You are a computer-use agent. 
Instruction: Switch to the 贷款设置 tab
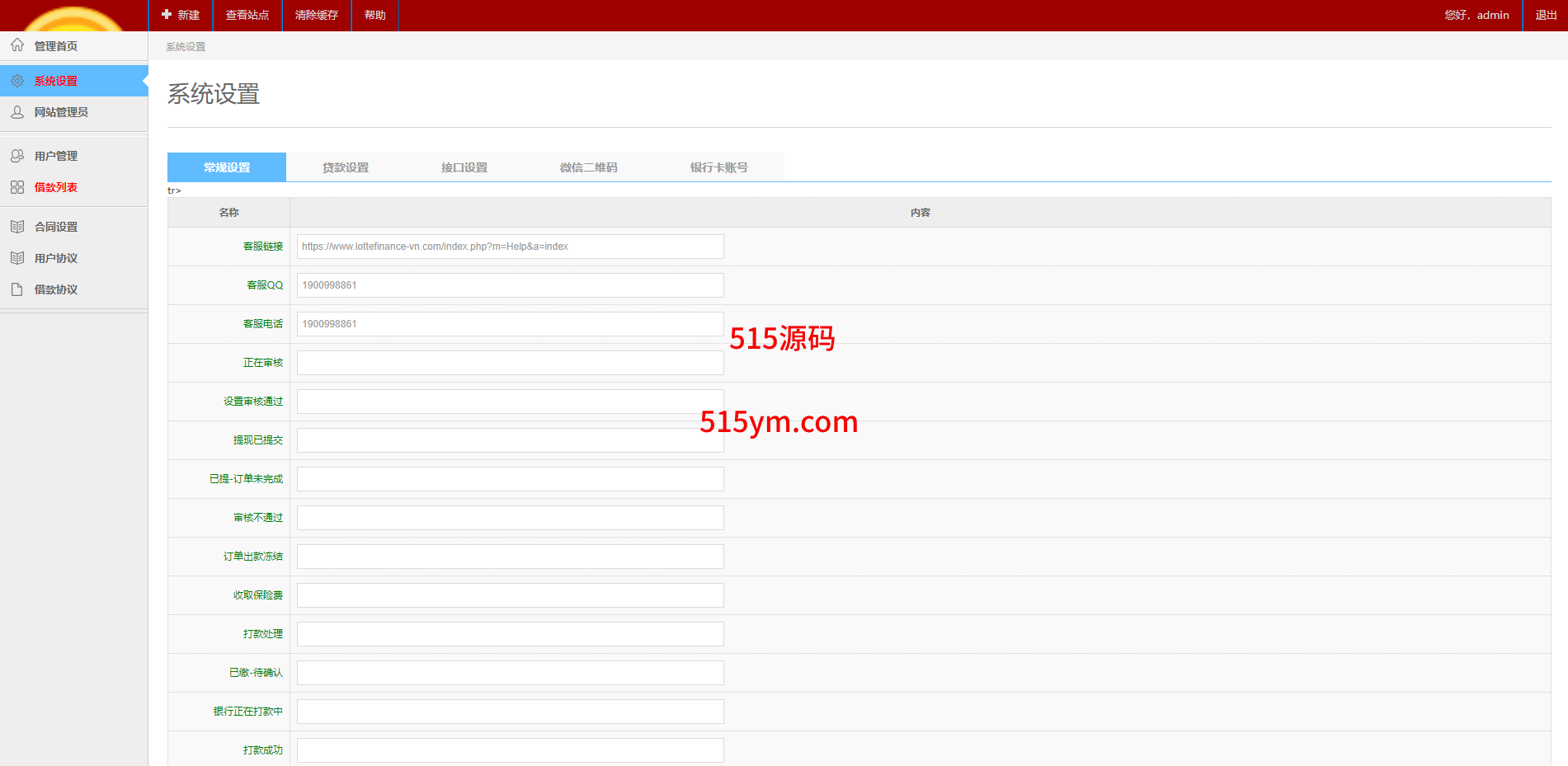click(346, 167)
